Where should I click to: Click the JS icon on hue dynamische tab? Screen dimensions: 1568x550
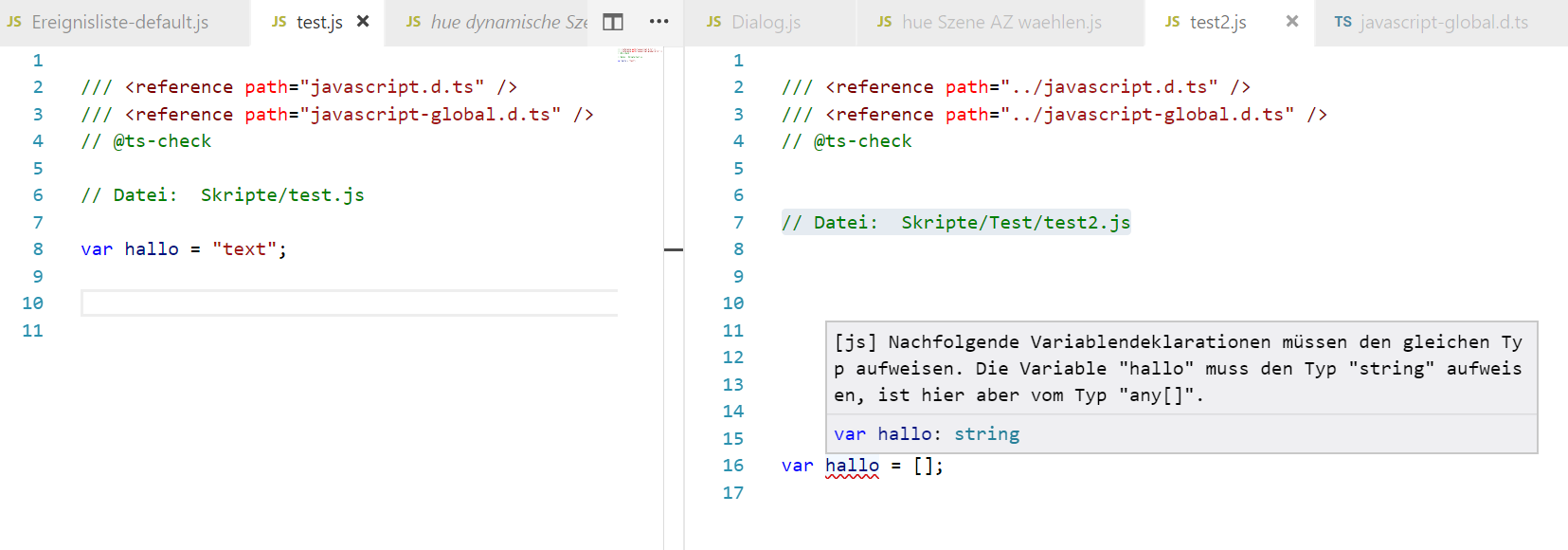pos(414,22)
